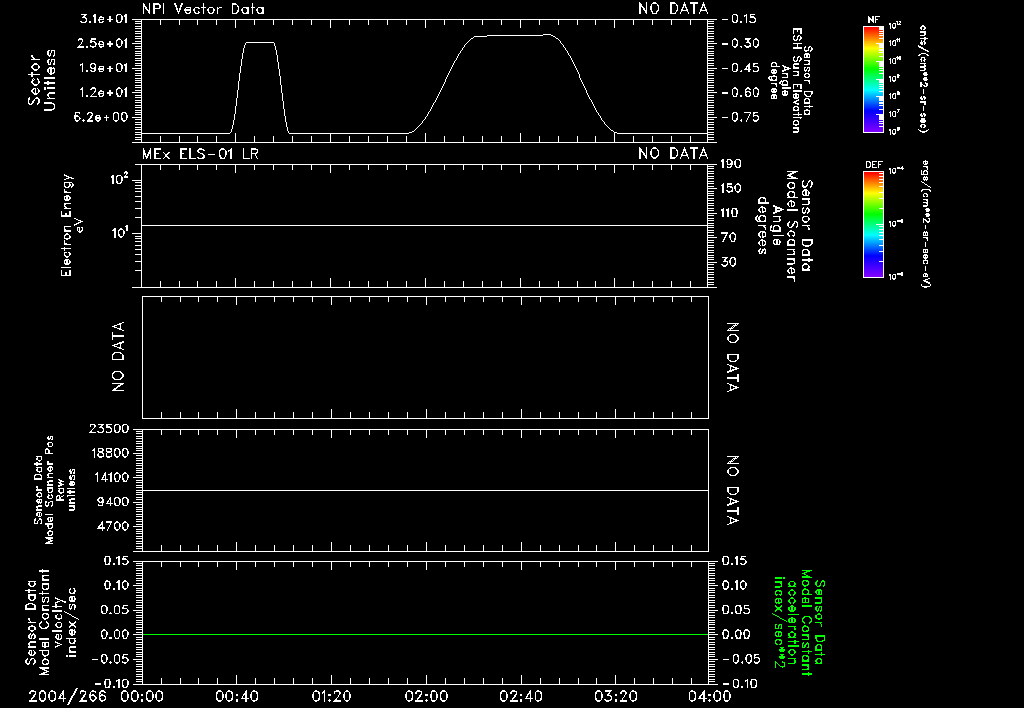Click the green zero velocity line
Image resolution: width=1024 pixels, height=708 pixels.
pos(425,634)
